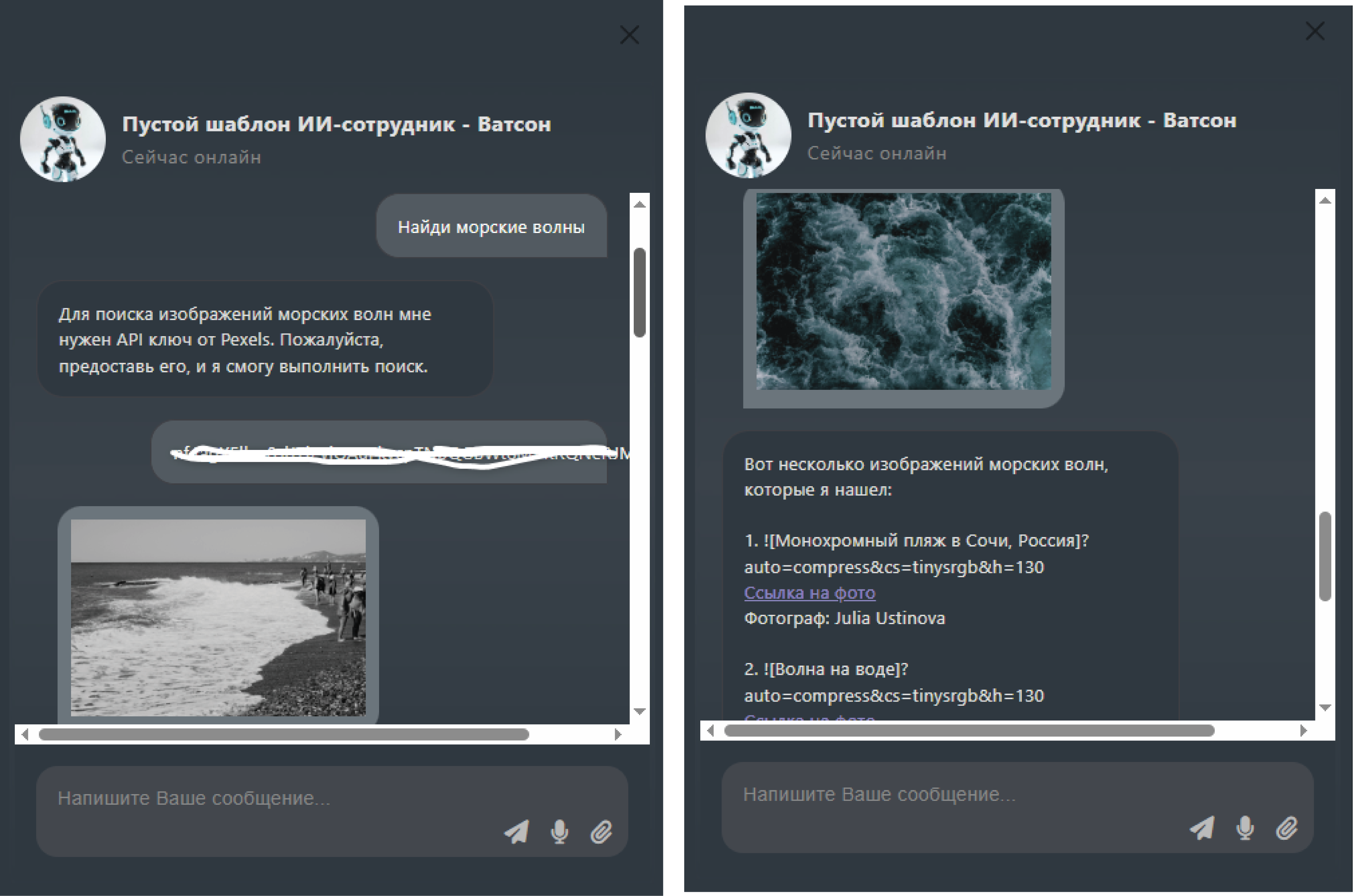
Task: Click scroll-left arrow in left chat
Action: (24, 734)
